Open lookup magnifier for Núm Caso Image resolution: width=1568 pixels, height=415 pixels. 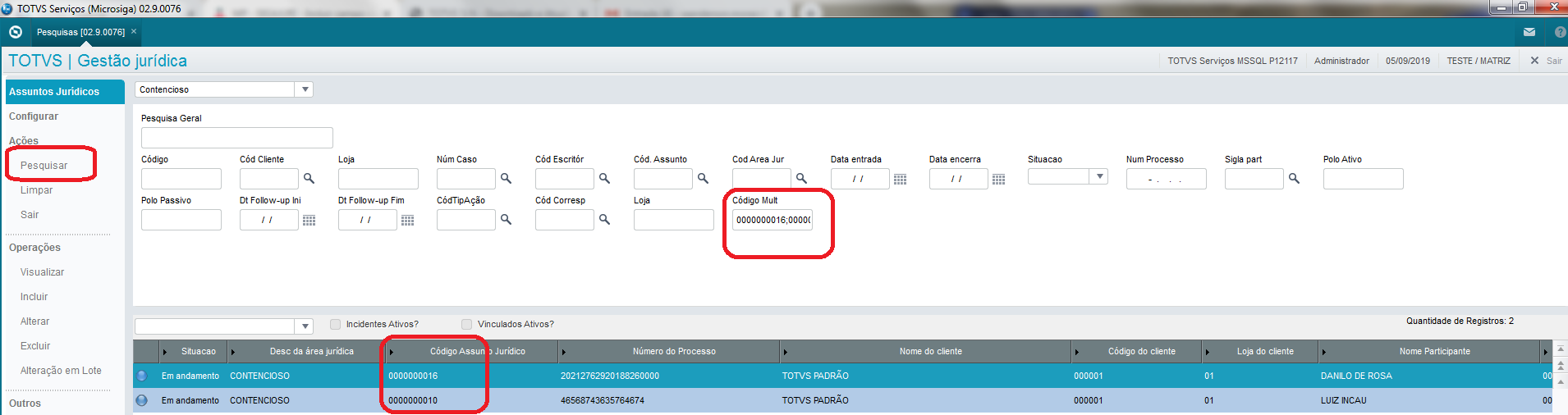506,178
